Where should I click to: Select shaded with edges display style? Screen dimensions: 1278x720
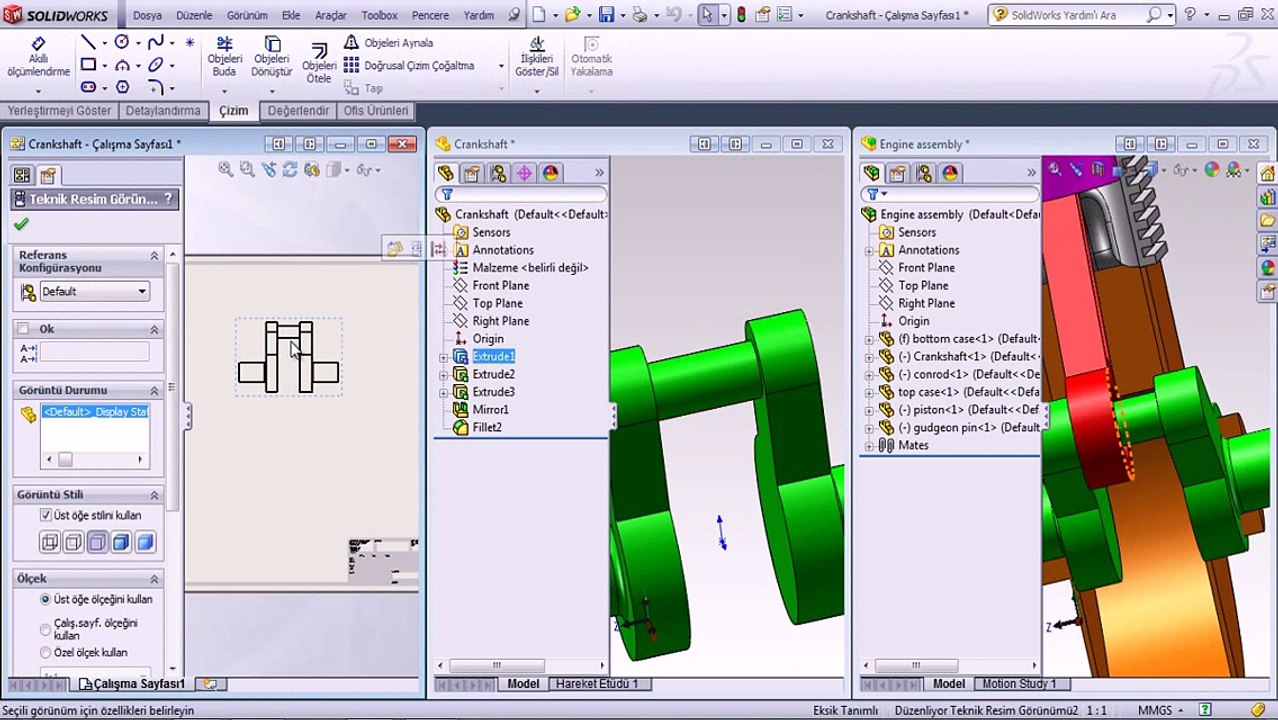tap(121, 542)
